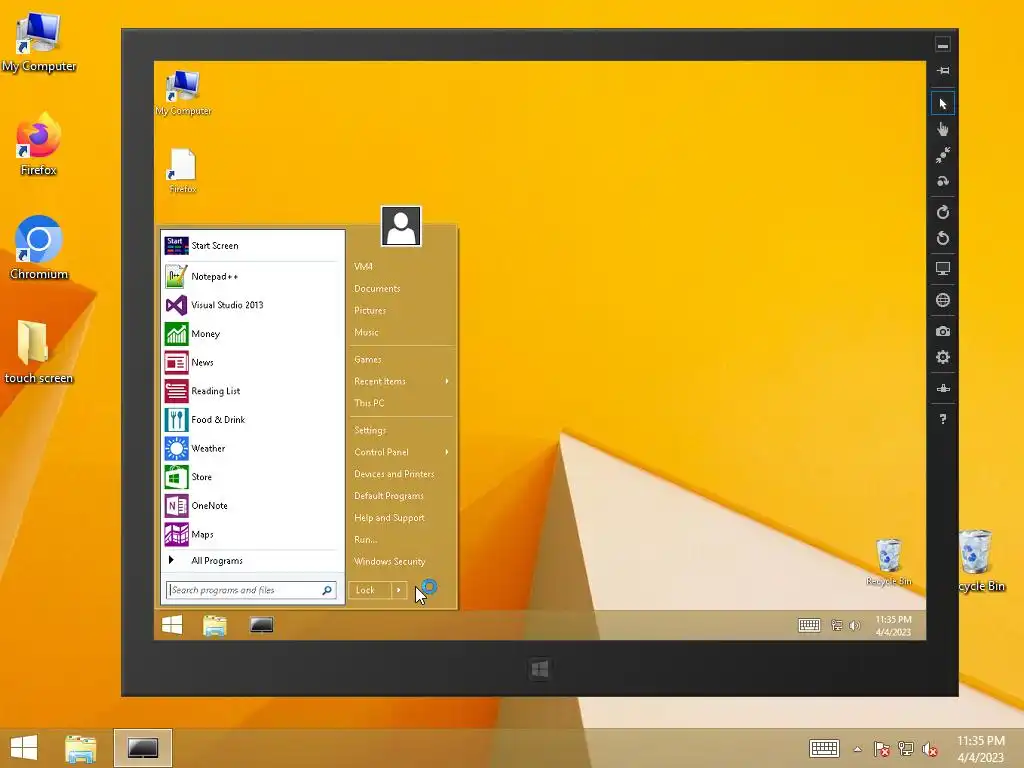This screenshot has width=1024, height=768.
Task: Open network properties icon in simulator toolbar
Action: (942, 389)
